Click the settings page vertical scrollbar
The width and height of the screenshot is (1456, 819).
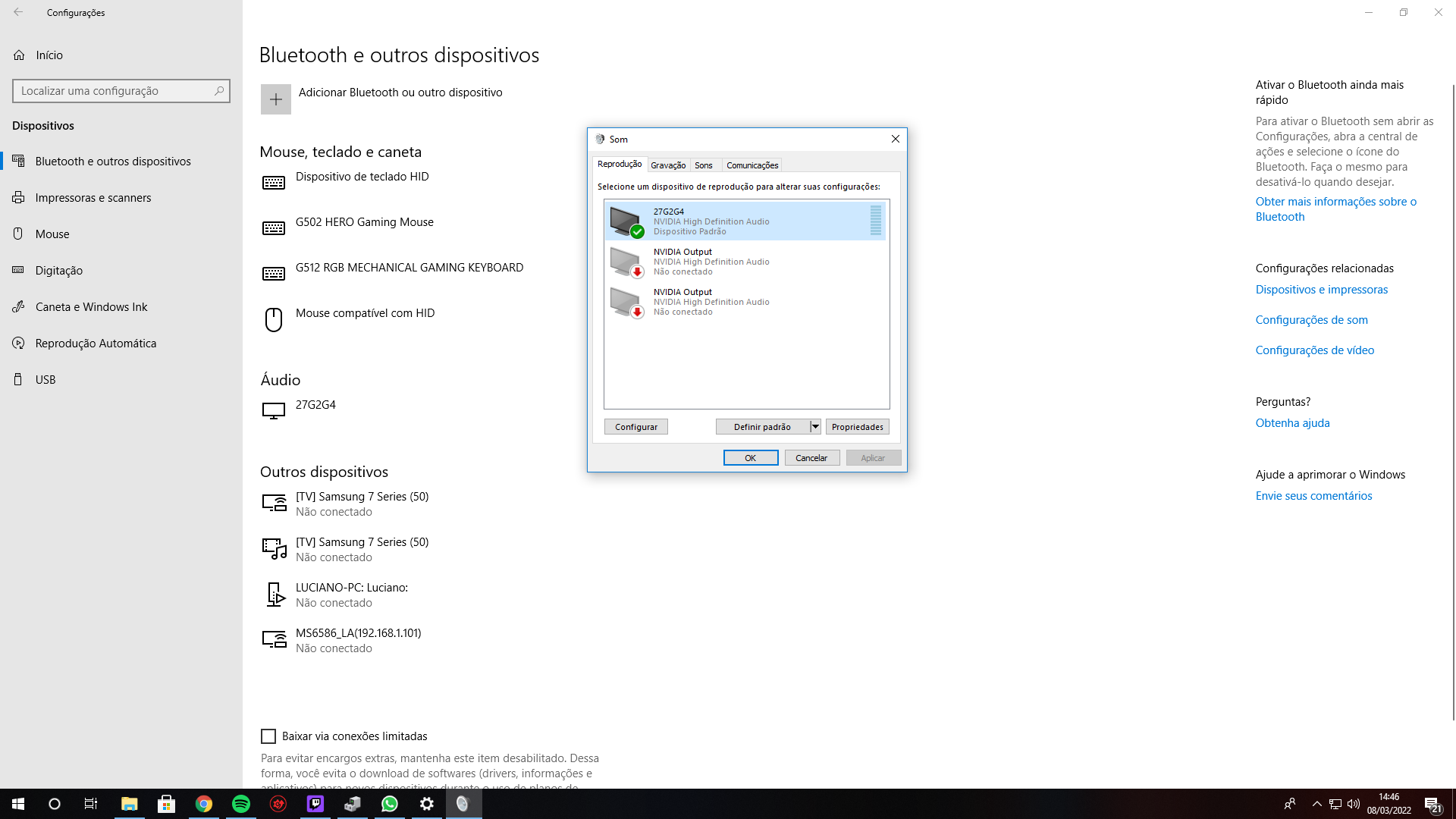tap(1453, 402)
